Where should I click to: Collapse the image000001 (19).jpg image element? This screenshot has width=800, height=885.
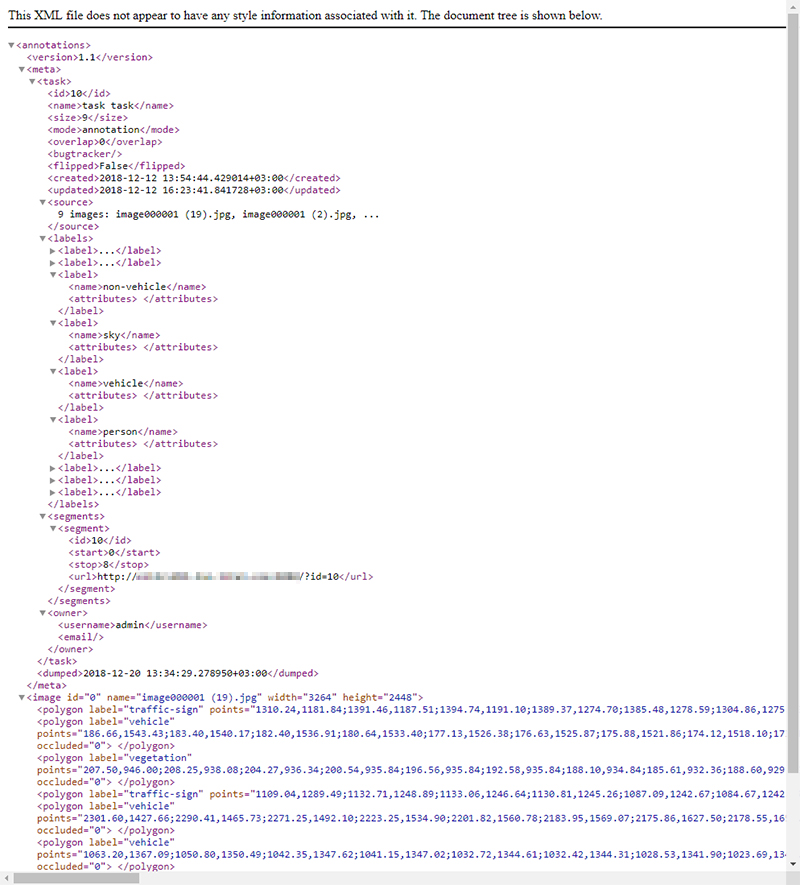21,697
